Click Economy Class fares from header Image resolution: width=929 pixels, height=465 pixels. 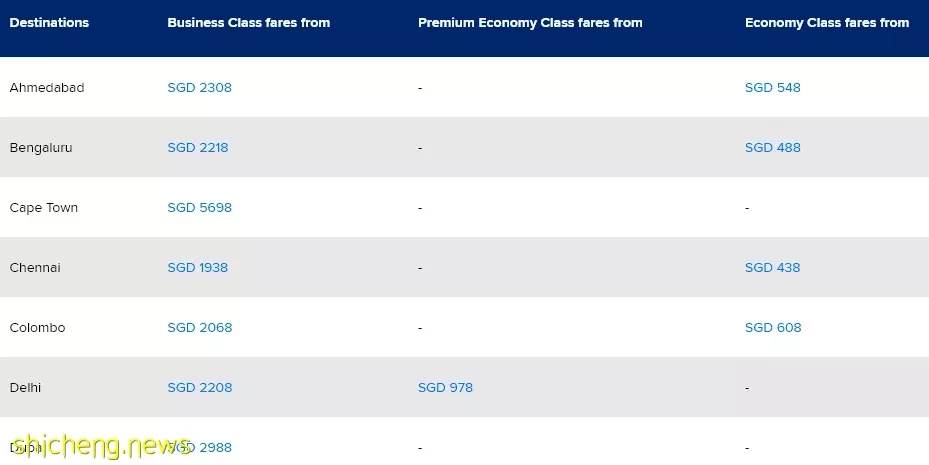(827, 23)
